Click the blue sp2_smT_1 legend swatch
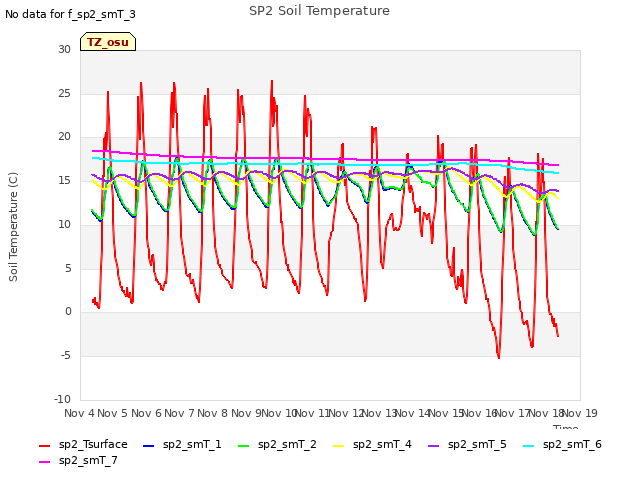640x480 pixels. (x=149, y=445)
